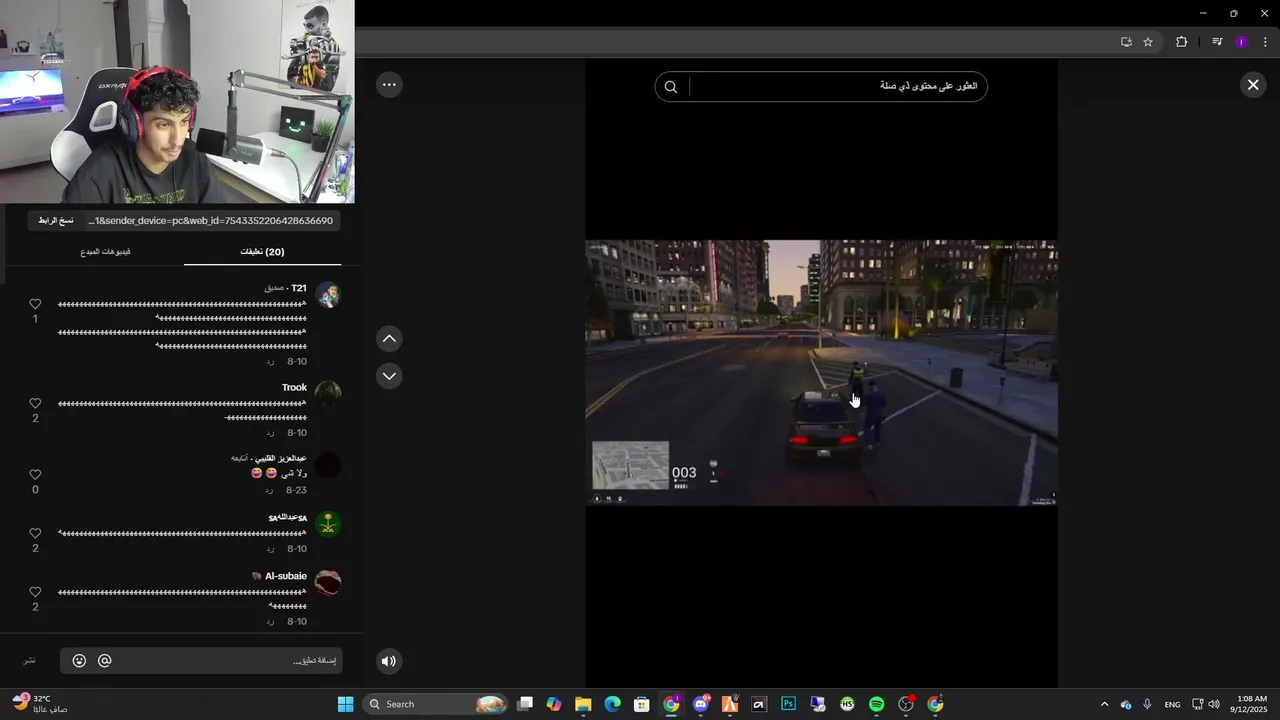Like T21's comment with the heart
This screenshot has height=720, width=1280.
(35, 304)
